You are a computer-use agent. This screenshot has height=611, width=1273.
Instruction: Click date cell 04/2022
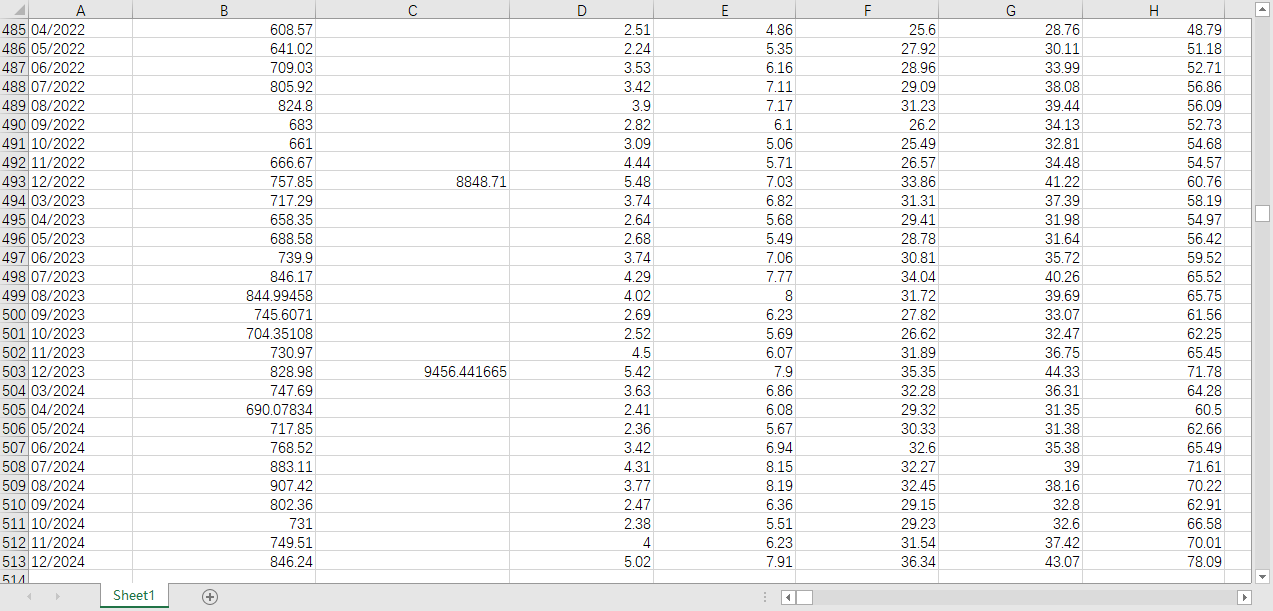click(81, 30)
